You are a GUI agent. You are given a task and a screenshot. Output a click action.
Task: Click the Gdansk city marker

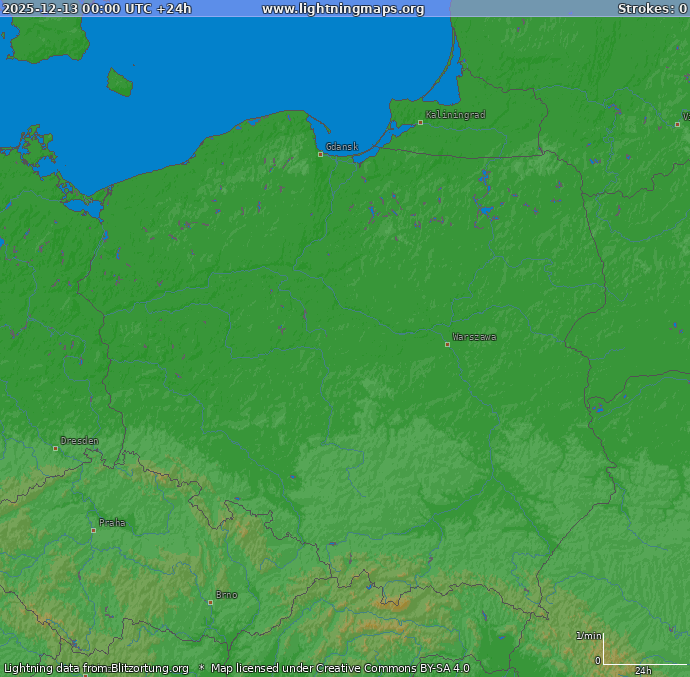tap(320, 155)
